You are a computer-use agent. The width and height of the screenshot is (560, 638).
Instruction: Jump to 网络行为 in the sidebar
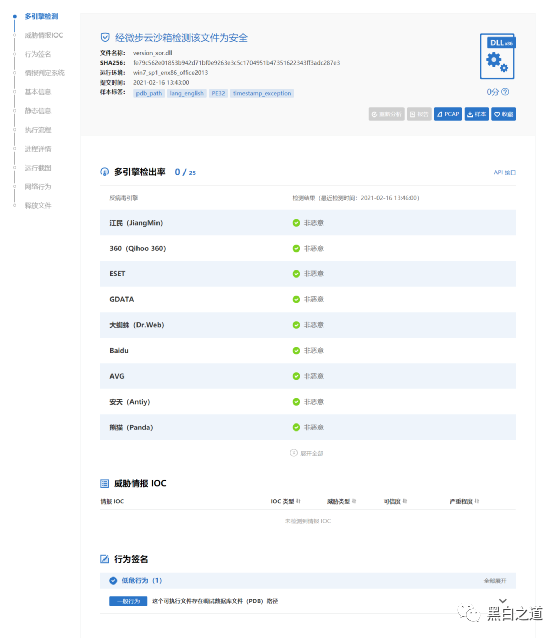[x=38, y=187]
